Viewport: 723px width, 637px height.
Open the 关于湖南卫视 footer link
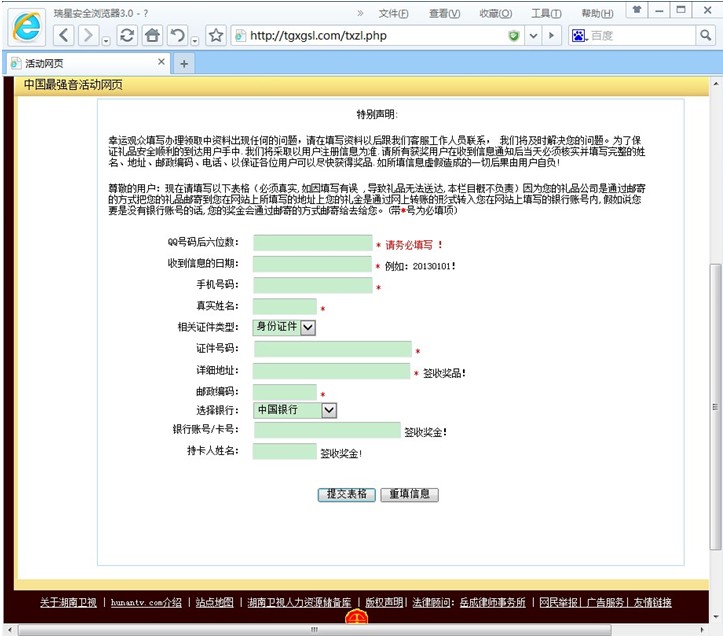coord(68,602)
